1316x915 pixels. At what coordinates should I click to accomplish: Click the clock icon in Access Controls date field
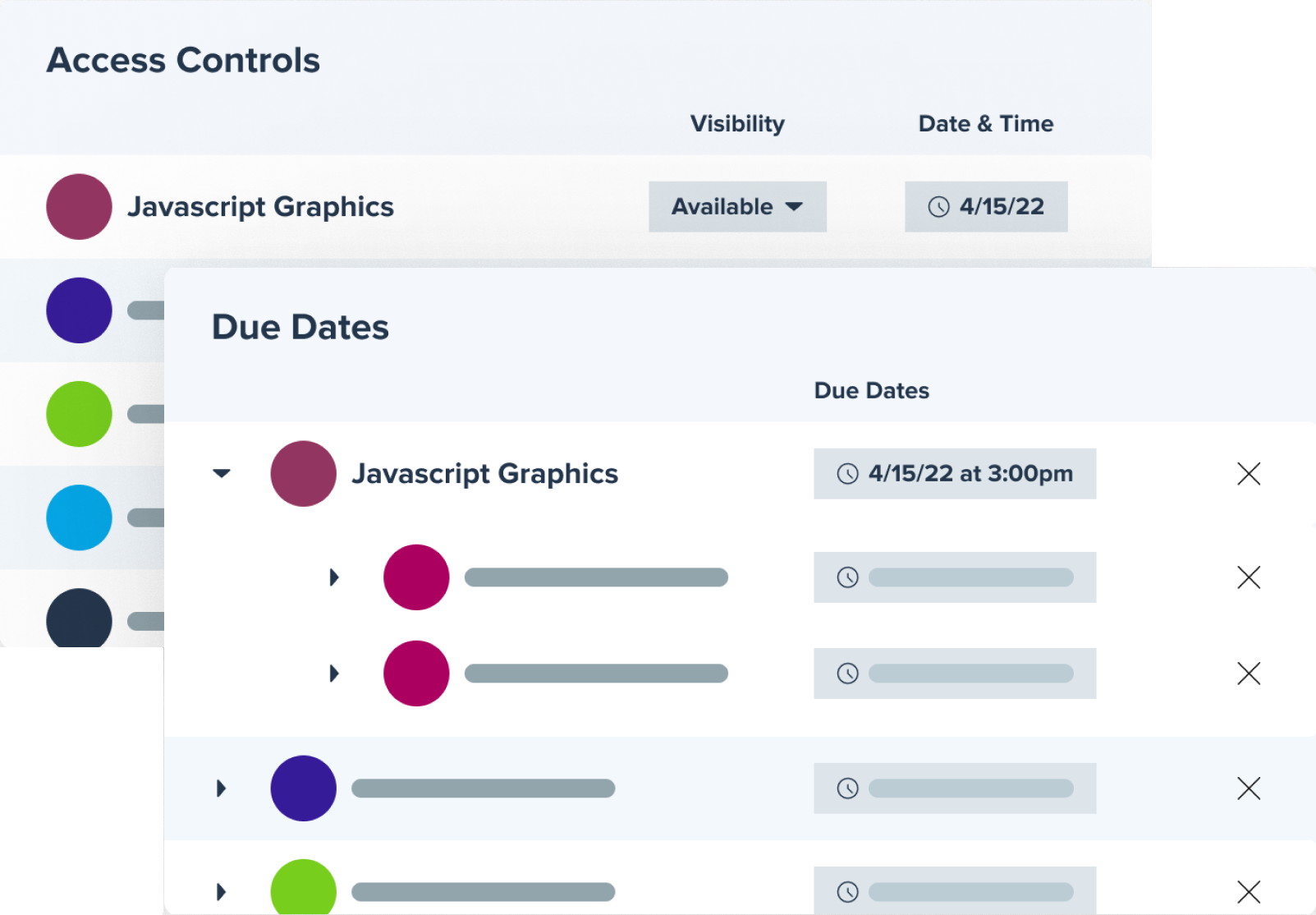(938, 207)
